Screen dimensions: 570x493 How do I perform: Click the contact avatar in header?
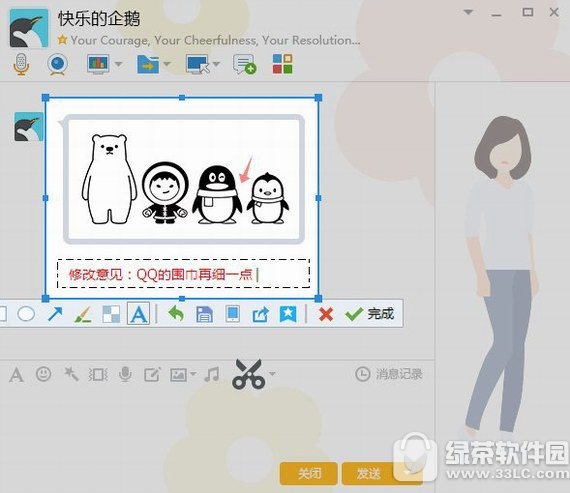click(x=29, y=28)
